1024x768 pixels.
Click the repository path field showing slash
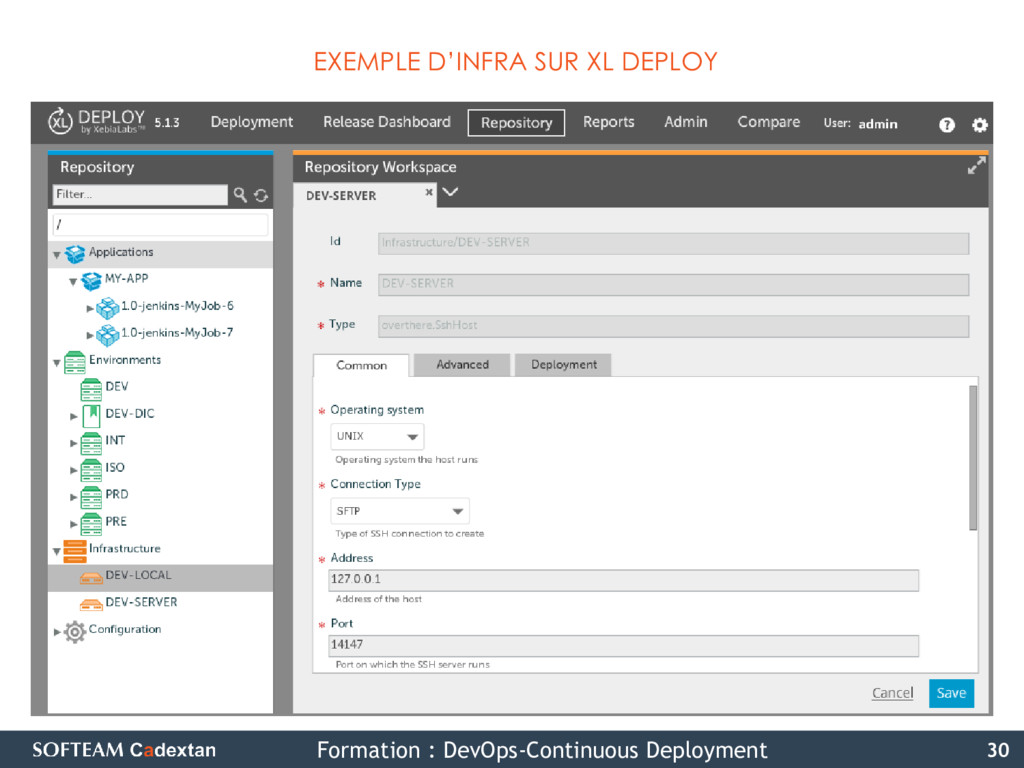coord(160,225)
